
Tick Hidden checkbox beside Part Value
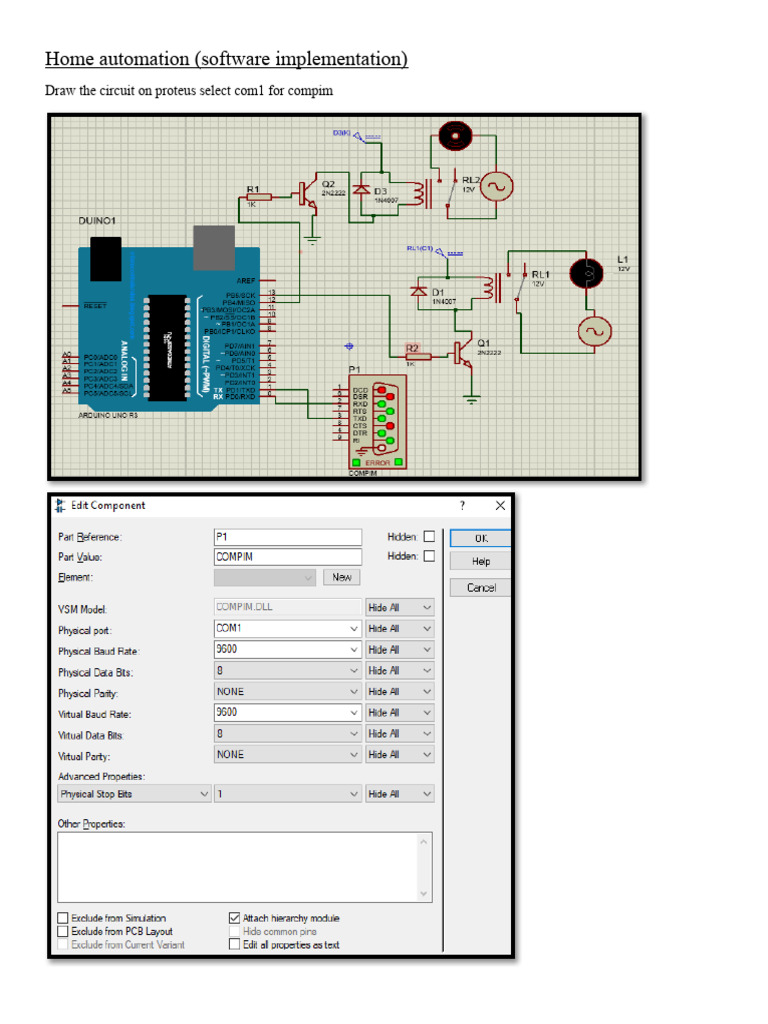429,556
